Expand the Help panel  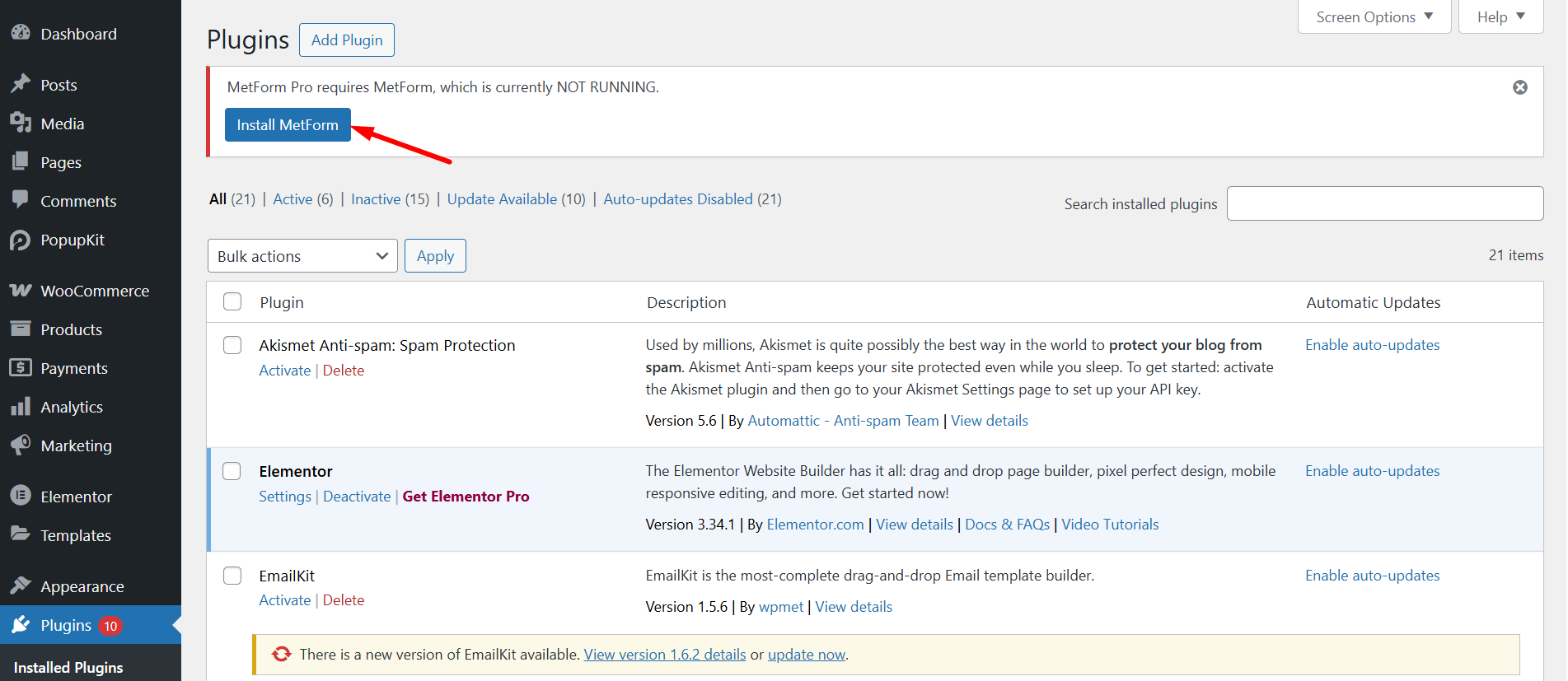tap(1500, 16)
